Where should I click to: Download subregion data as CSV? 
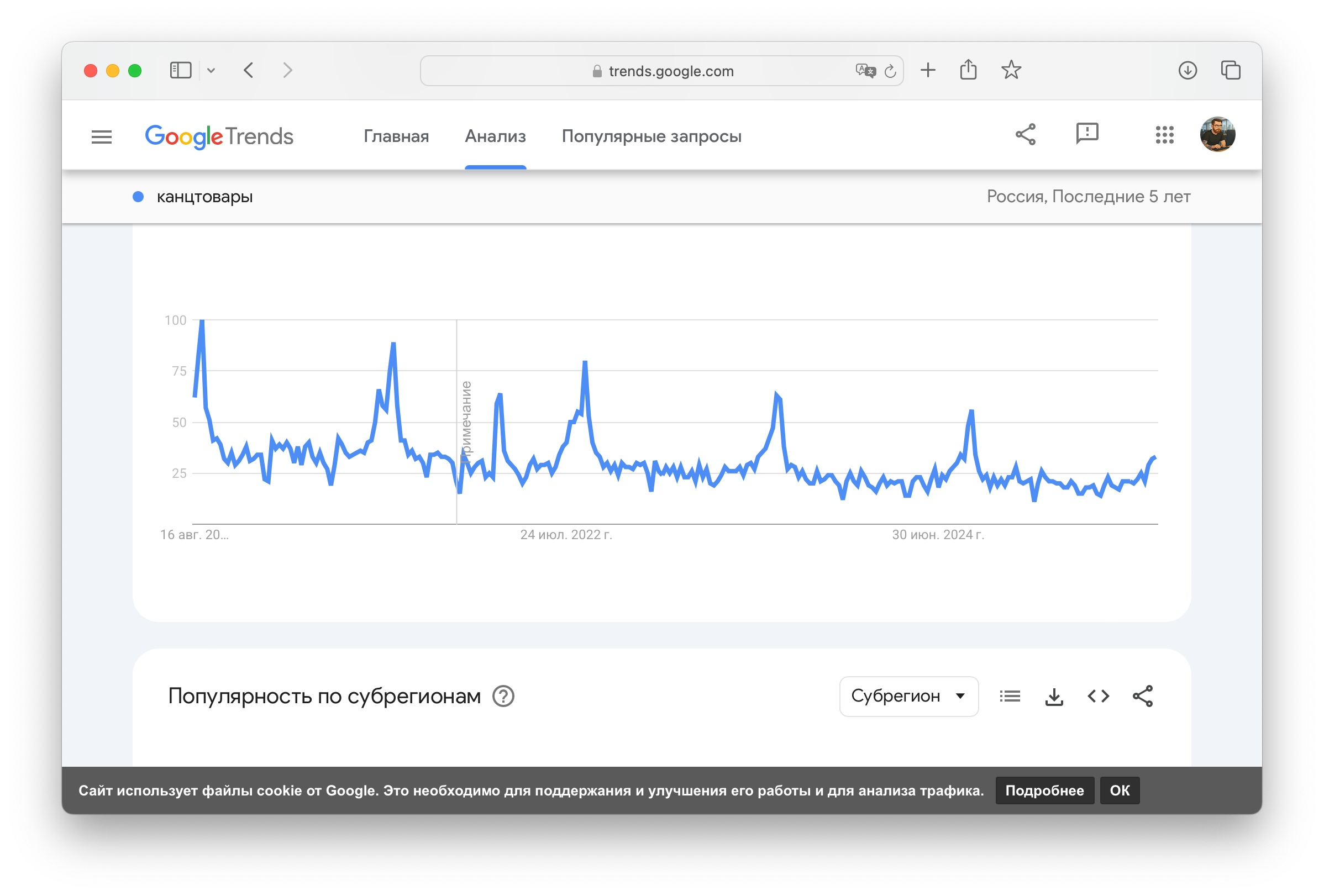pyautogui.click(x=1054, y=696)
